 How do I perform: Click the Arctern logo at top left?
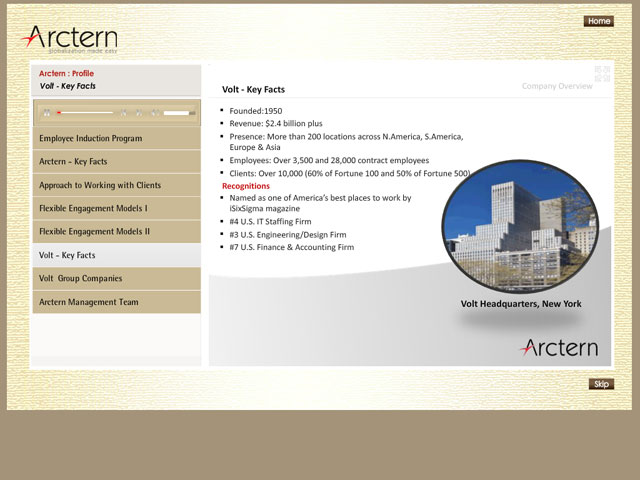click(68, 40)
